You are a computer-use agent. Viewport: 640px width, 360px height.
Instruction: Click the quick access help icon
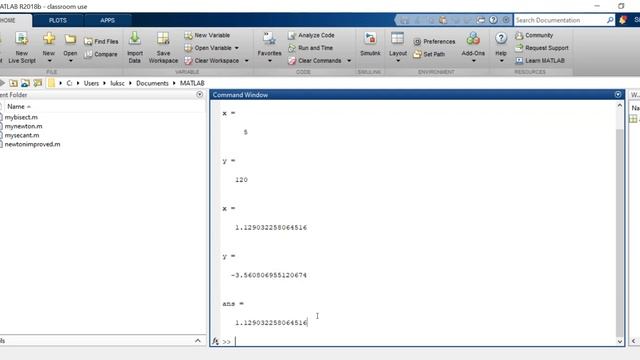(493, 20)
